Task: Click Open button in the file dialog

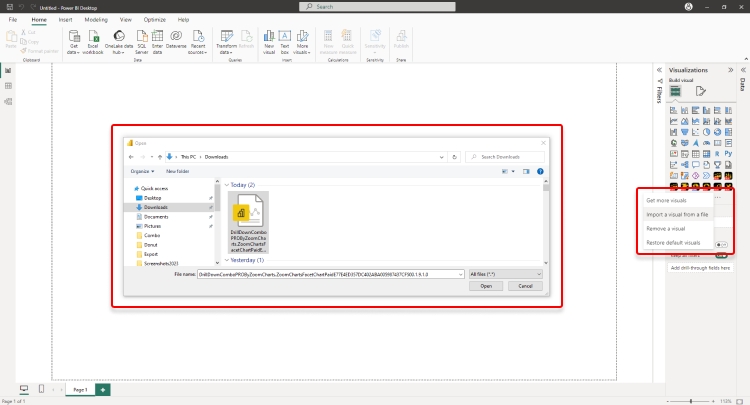Action: tap(486, 286)
